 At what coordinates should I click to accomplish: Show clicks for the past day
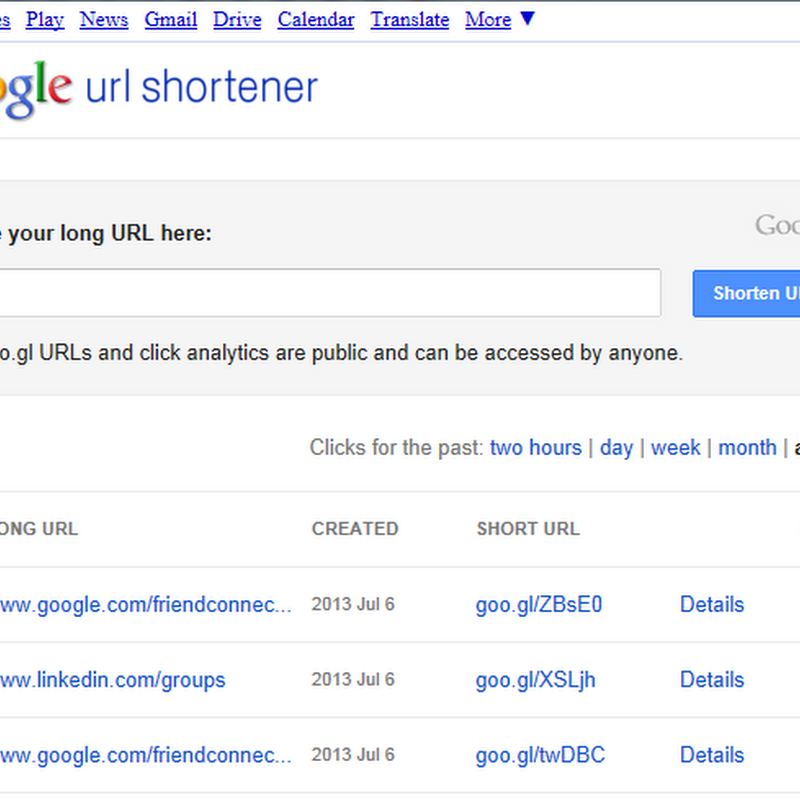(x=616, y=447)
